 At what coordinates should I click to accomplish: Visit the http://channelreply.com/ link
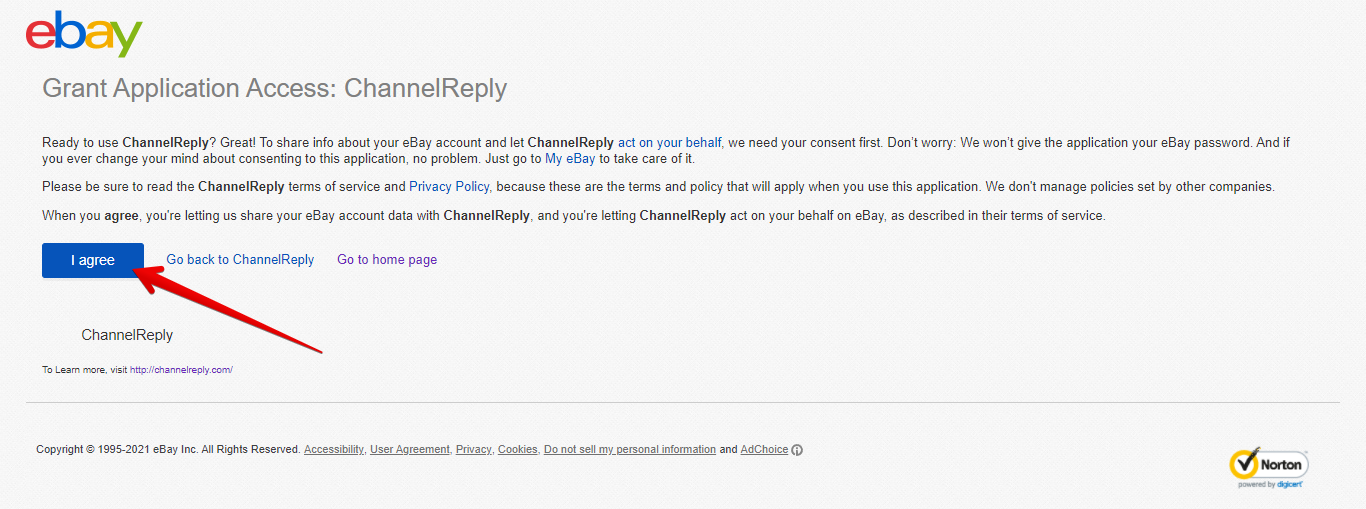pyautogui.click(x=181, y=370)
